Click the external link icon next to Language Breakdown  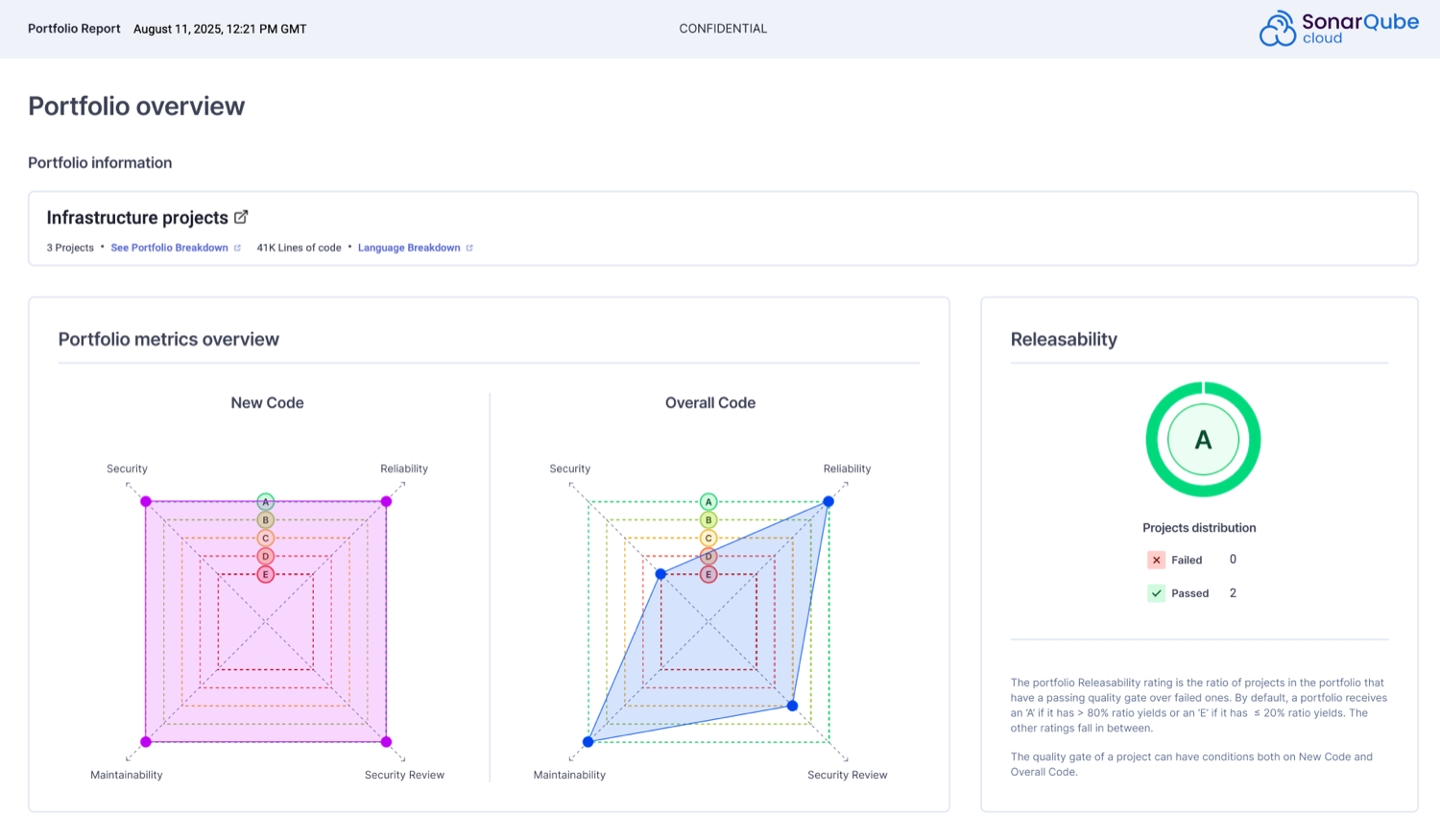pyautogui.click(x=468, y=247)
